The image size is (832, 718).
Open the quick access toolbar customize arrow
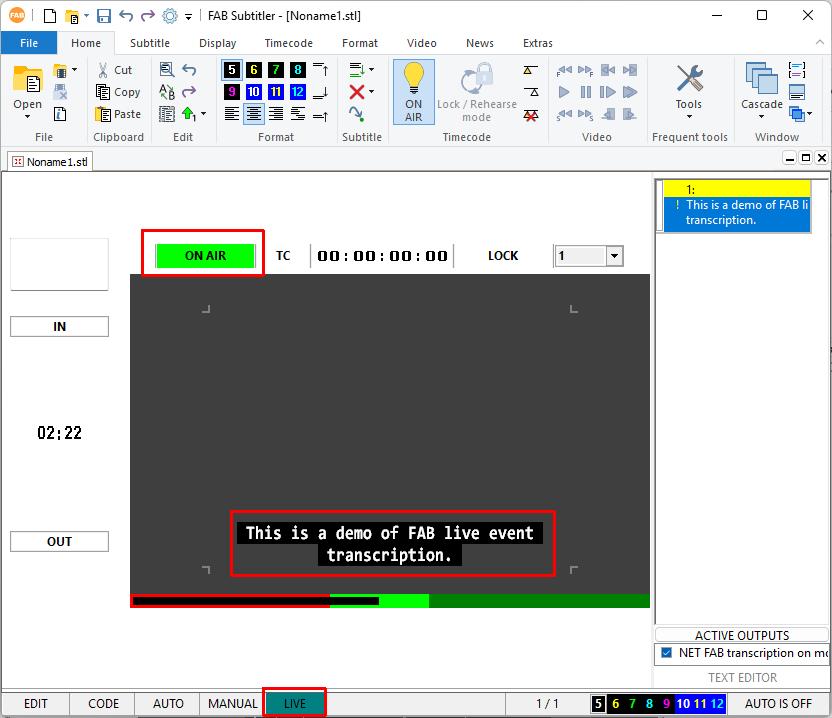(188, 17)
